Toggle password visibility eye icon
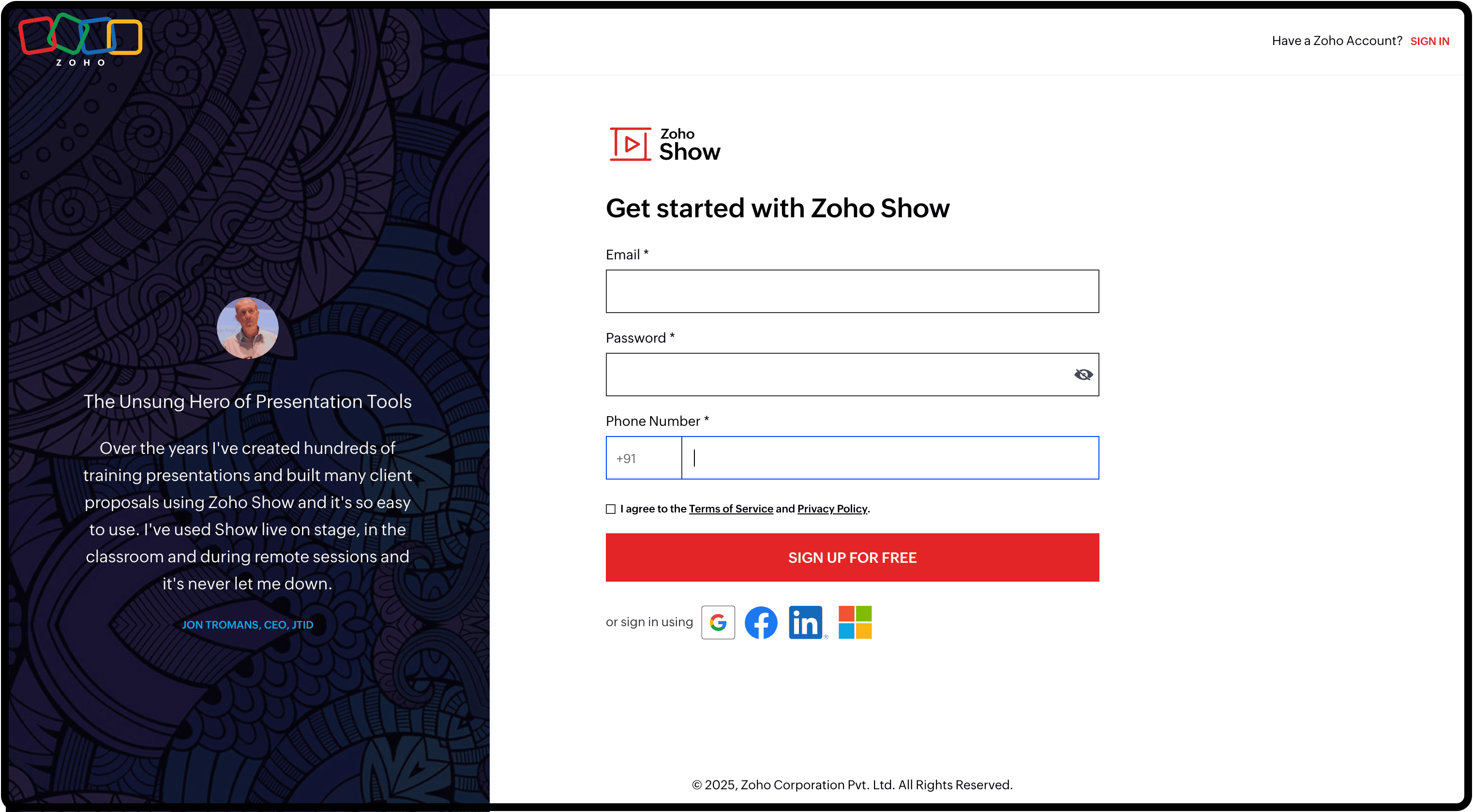Screen dimensions: 1473x812 pos(1083,375)
